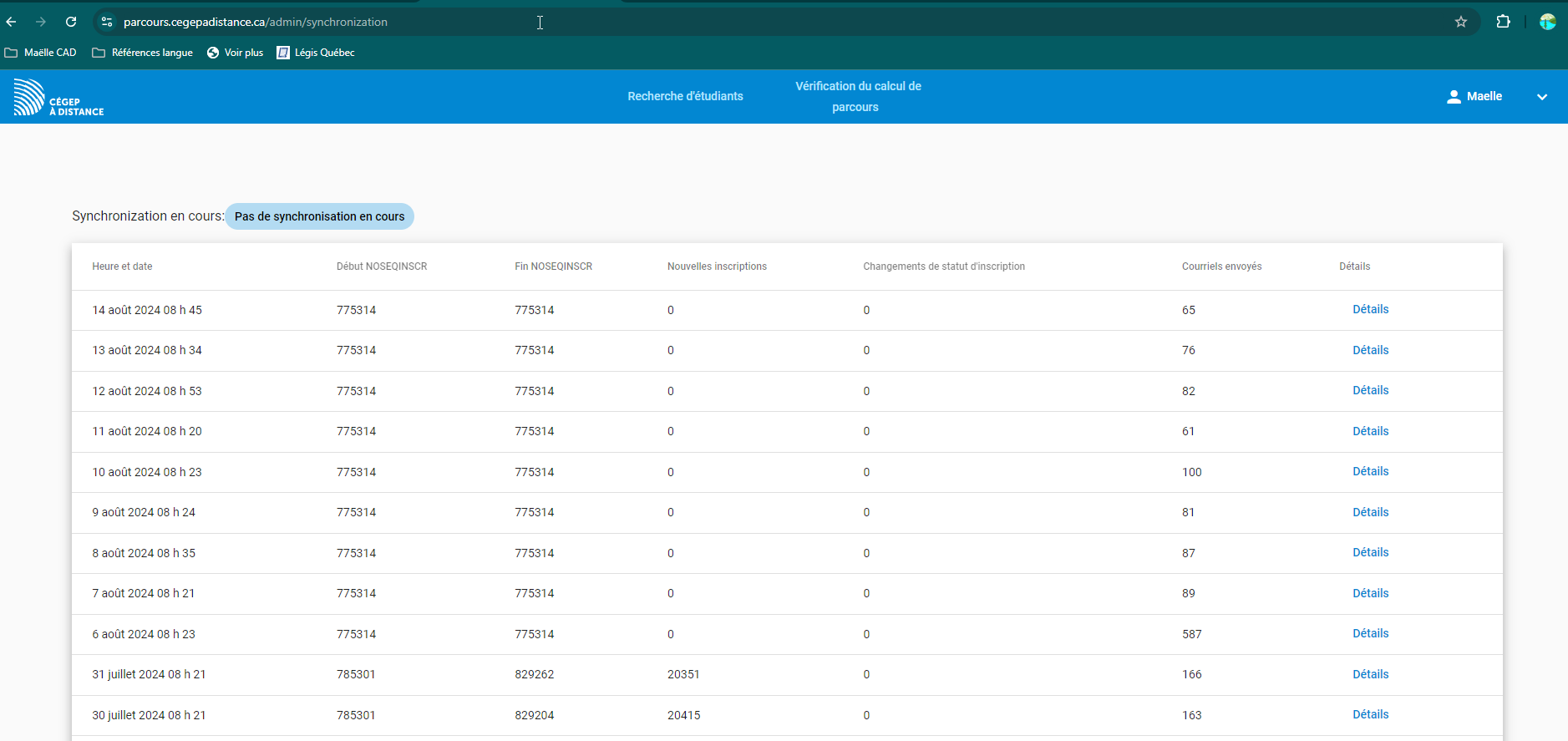Open the Légis Québec bookmark
The height and width of the screenshot is (741, 1568).
(x=316, y=53)
